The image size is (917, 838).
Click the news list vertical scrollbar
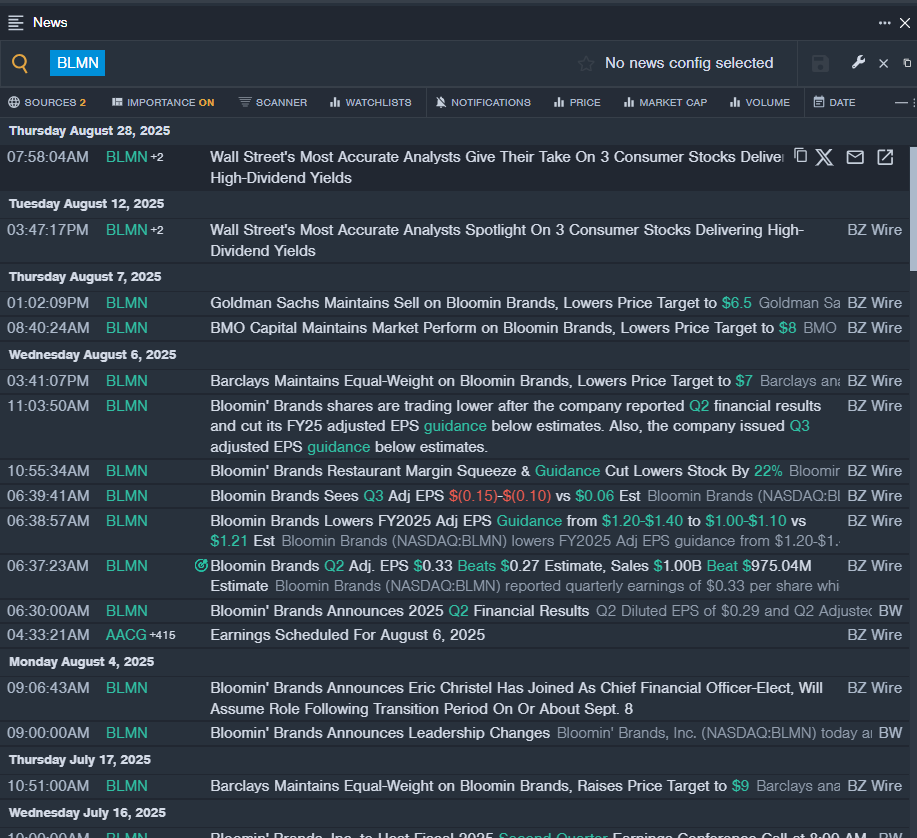(x=913, y=210)
